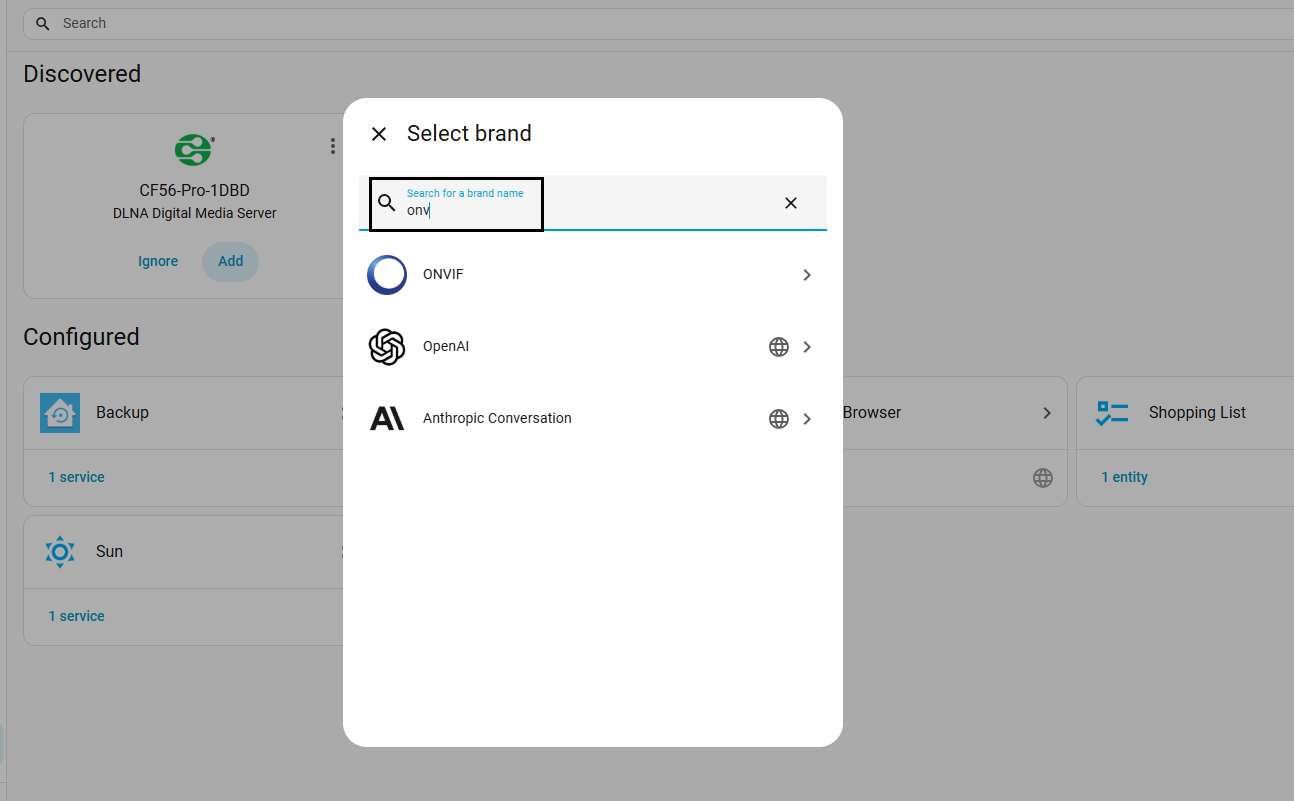Click the Shopping List checklist icon
Screen dimensions: 1294x801
tap(1113, 413)
